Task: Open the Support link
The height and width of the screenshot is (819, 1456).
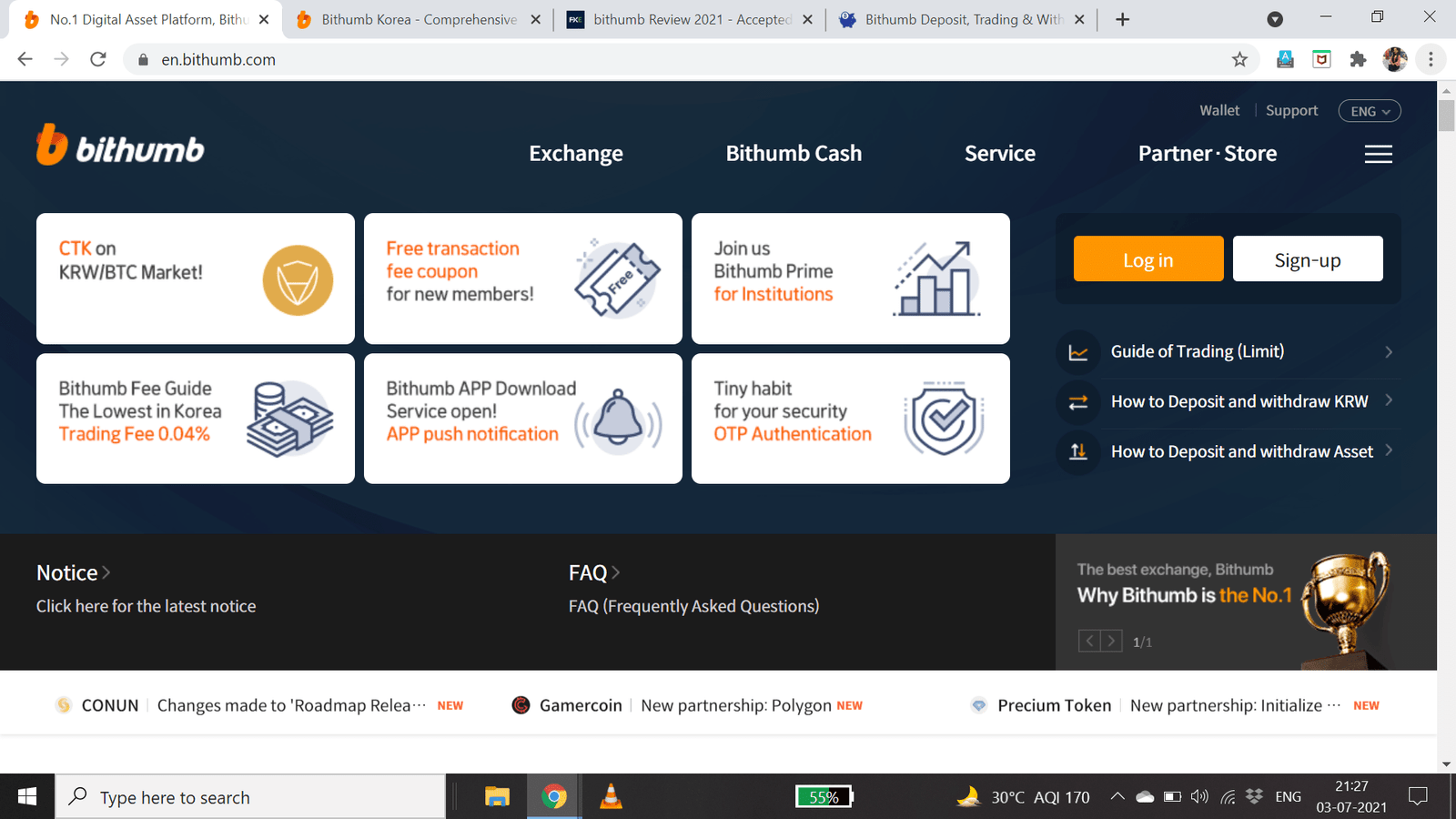Action: click(x=1291, y=110)
